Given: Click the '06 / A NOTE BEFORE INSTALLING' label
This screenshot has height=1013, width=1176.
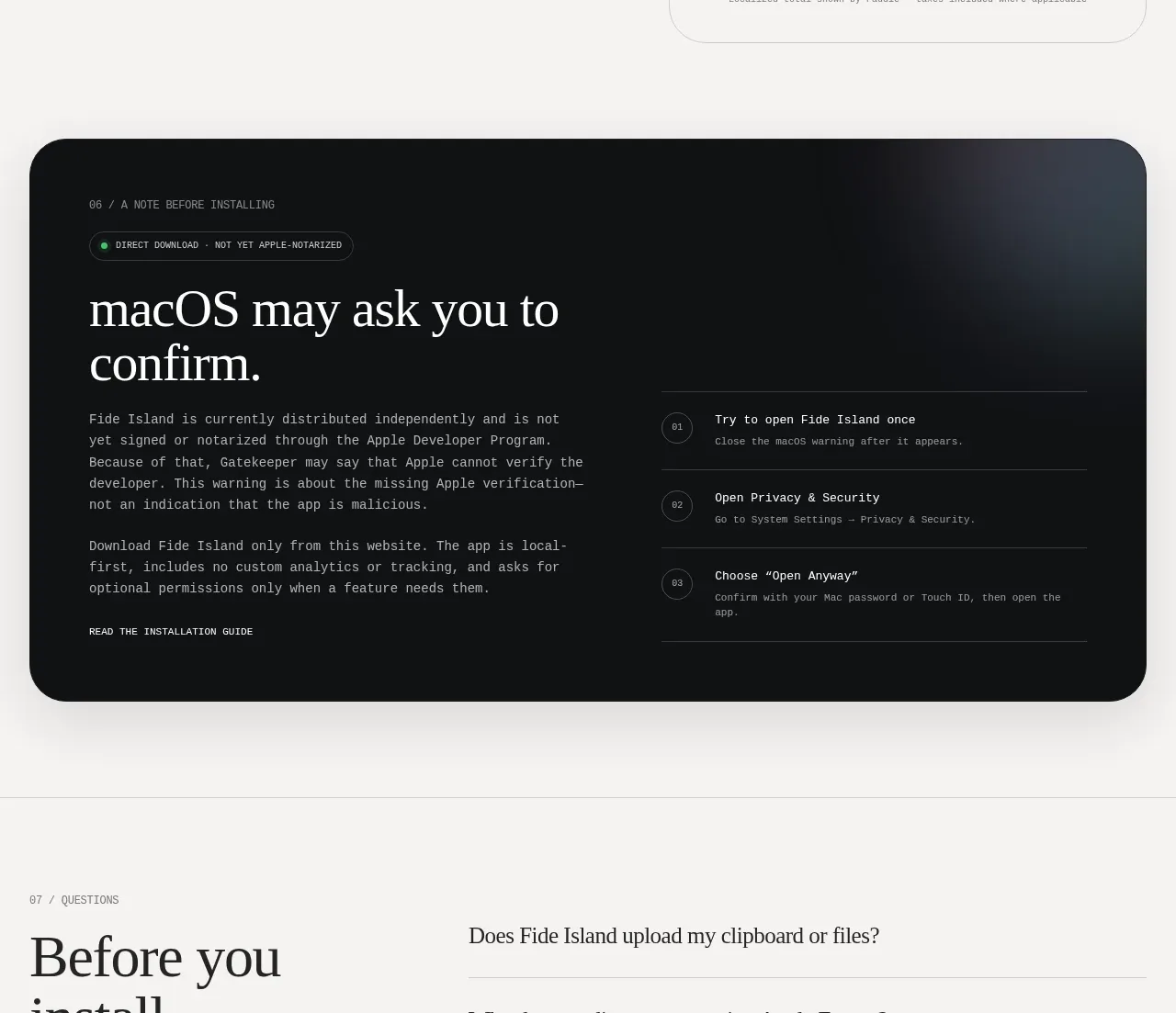Looking at the screenshot, I should (x=182, y=205).
